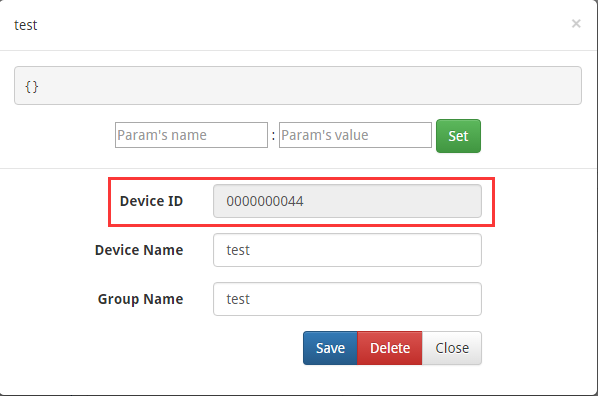598x396 pixels.
Task: Save the device settings
Action: (330, 348)
